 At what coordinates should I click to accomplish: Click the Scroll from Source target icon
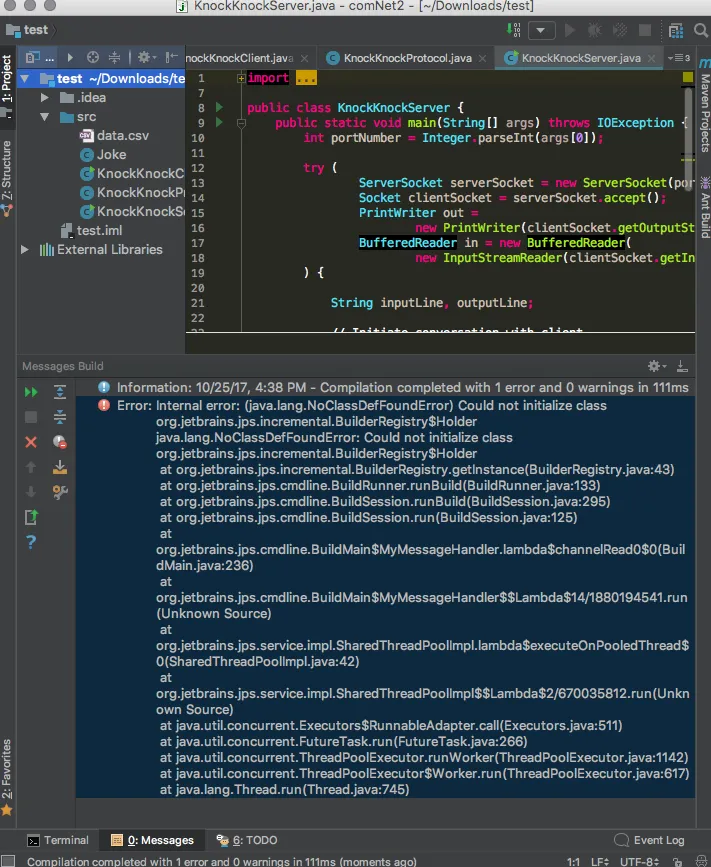[x=93, y=58]
